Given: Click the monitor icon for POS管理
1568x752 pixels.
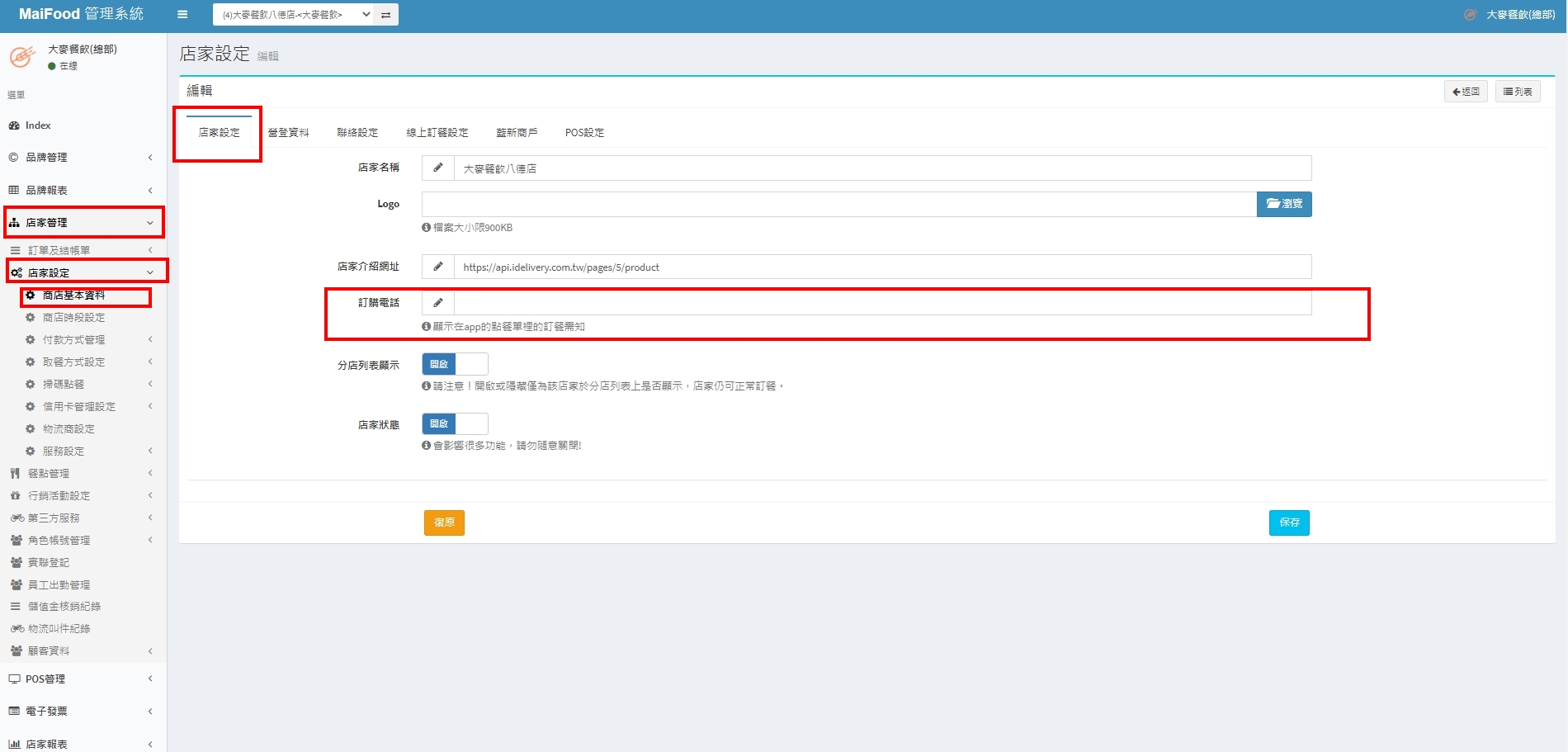Looking at the screenshot, I should [14, 679].
